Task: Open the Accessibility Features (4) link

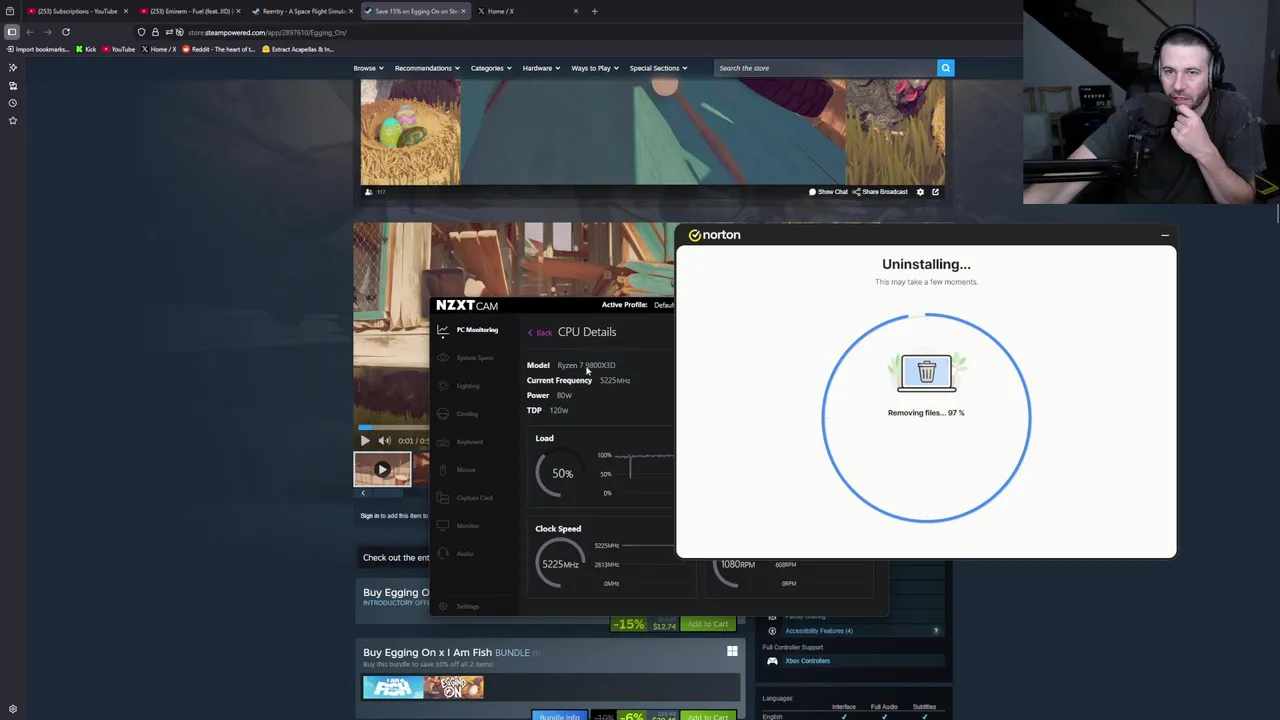Action: pyautogui.click(x=819, y=631)
